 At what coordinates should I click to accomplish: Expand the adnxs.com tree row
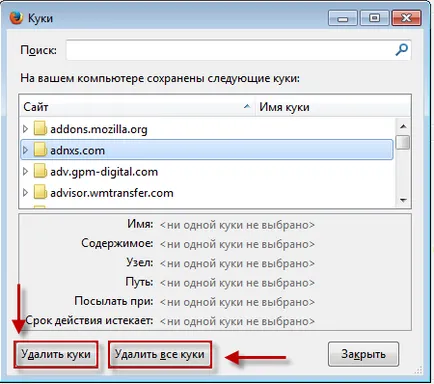coord(25,150)
